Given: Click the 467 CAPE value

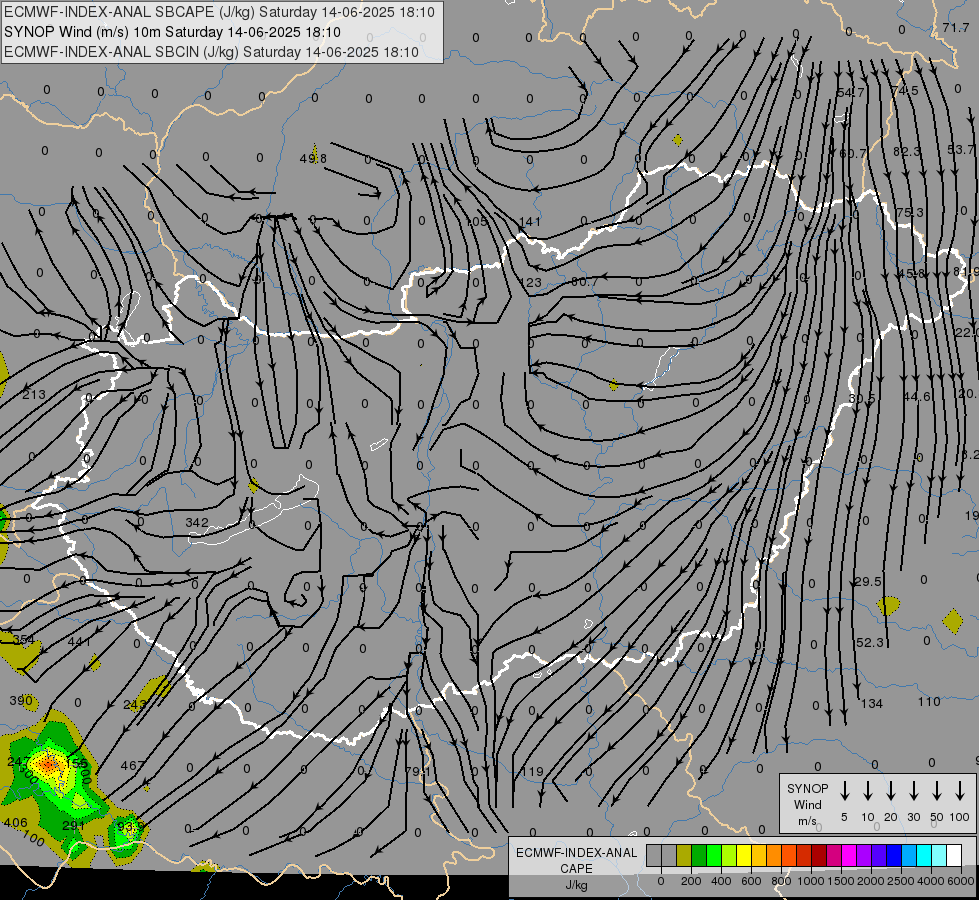Looking at the screenshot, I should click(132, 765).
